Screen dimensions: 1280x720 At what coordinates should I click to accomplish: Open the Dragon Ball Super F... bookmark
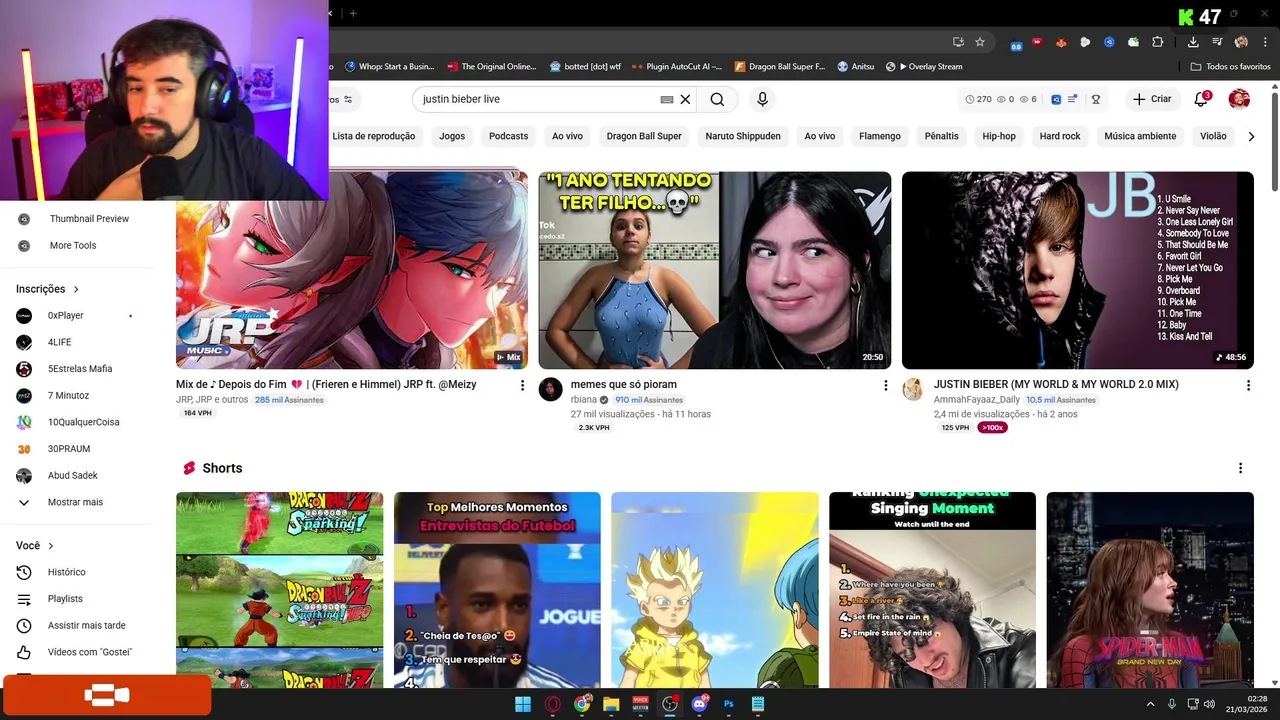click(x=780, y=67)
